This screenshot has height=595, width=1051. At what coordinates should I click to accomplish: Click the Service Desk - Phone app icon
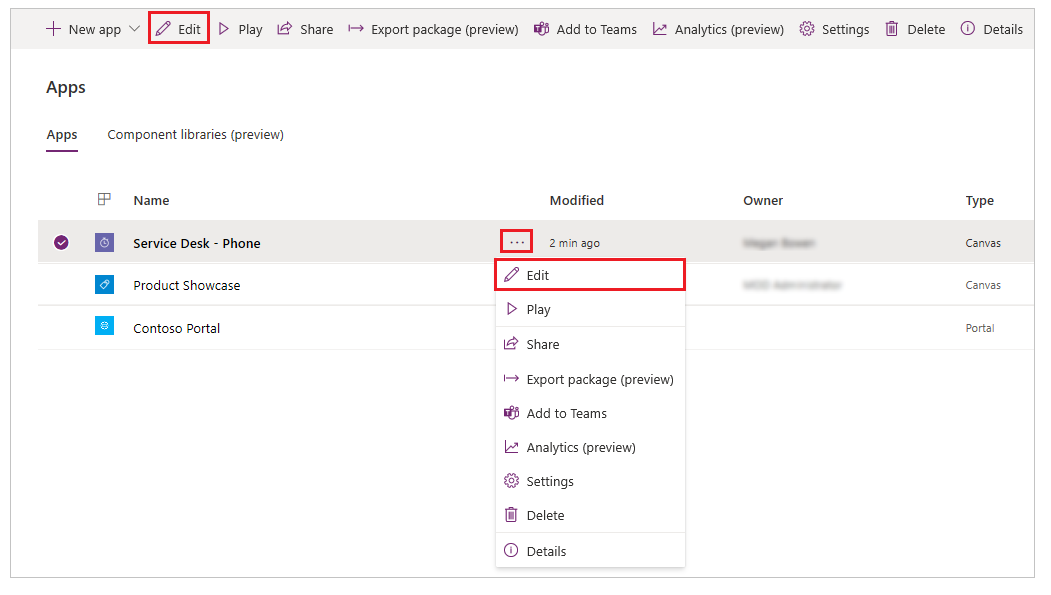pos(104,243)
